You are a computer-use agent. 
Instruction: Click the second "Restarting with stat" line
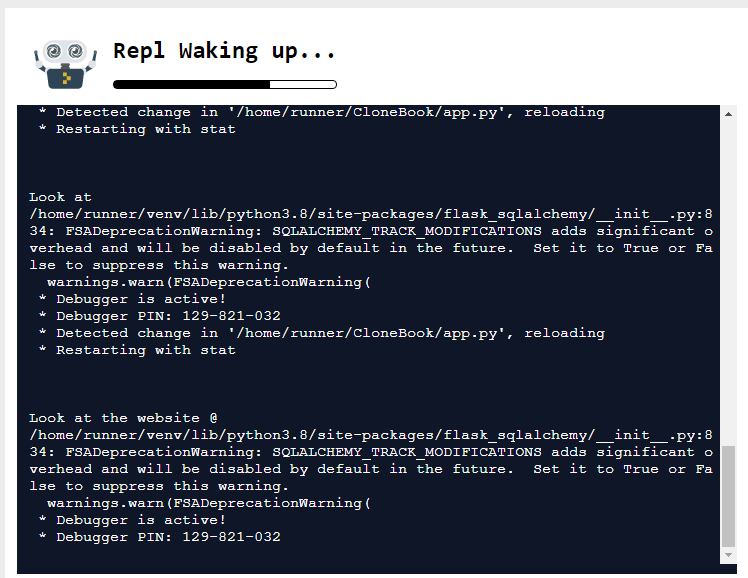[x=137, y=350]
